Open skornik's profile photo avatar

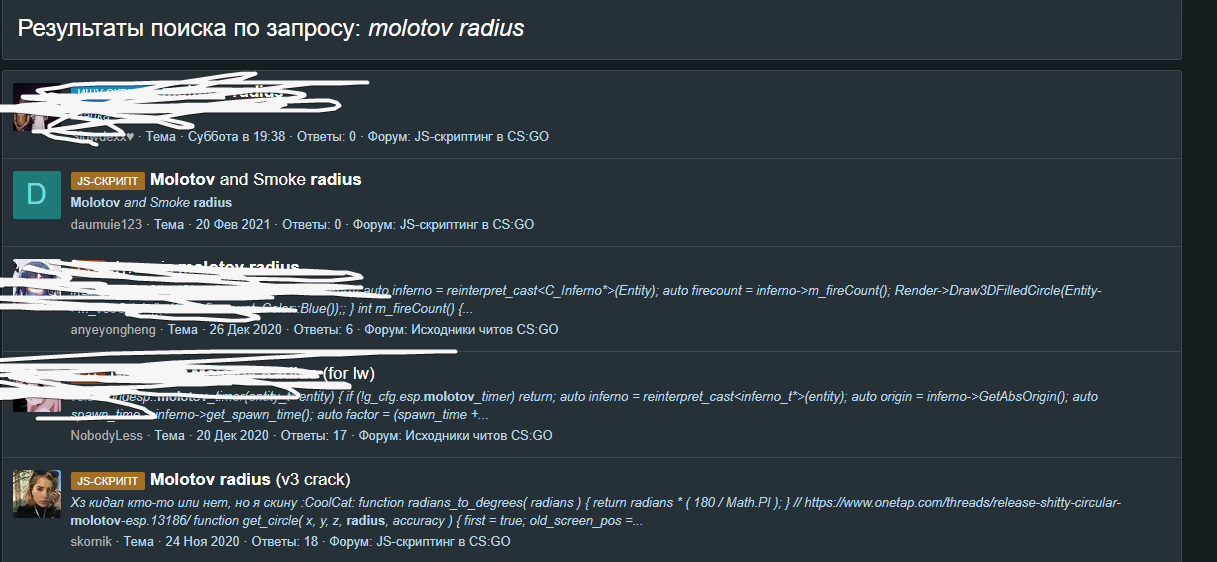pos(37,494)
